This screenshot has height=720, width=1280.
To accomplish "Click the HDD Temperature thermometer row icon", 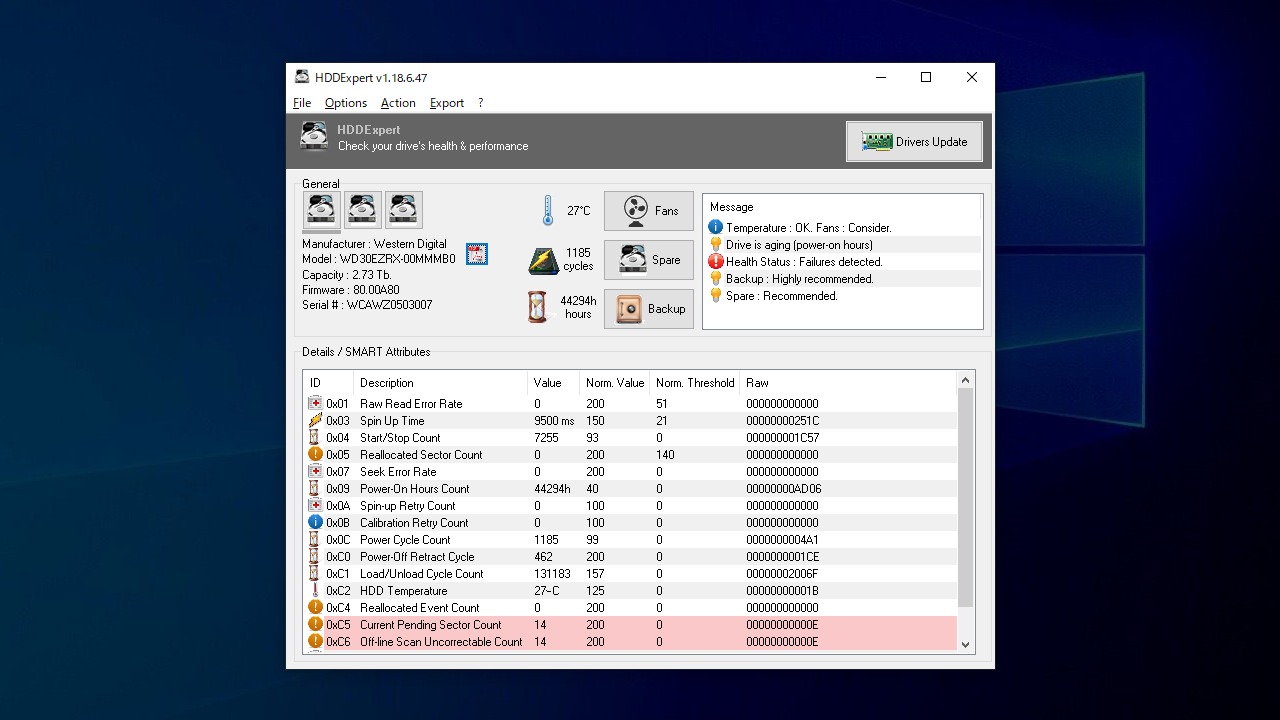I will coord(315,590).
